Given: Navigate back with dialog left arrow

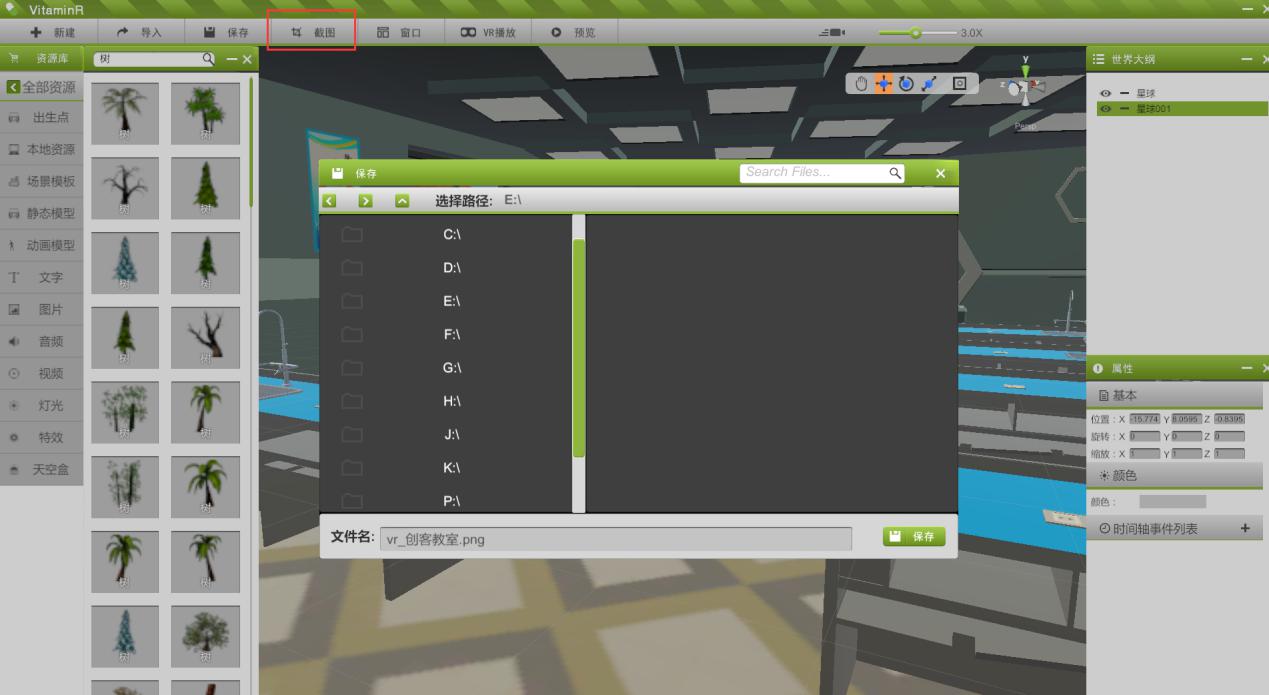Looking at the screenshot, I should point(330,201).
